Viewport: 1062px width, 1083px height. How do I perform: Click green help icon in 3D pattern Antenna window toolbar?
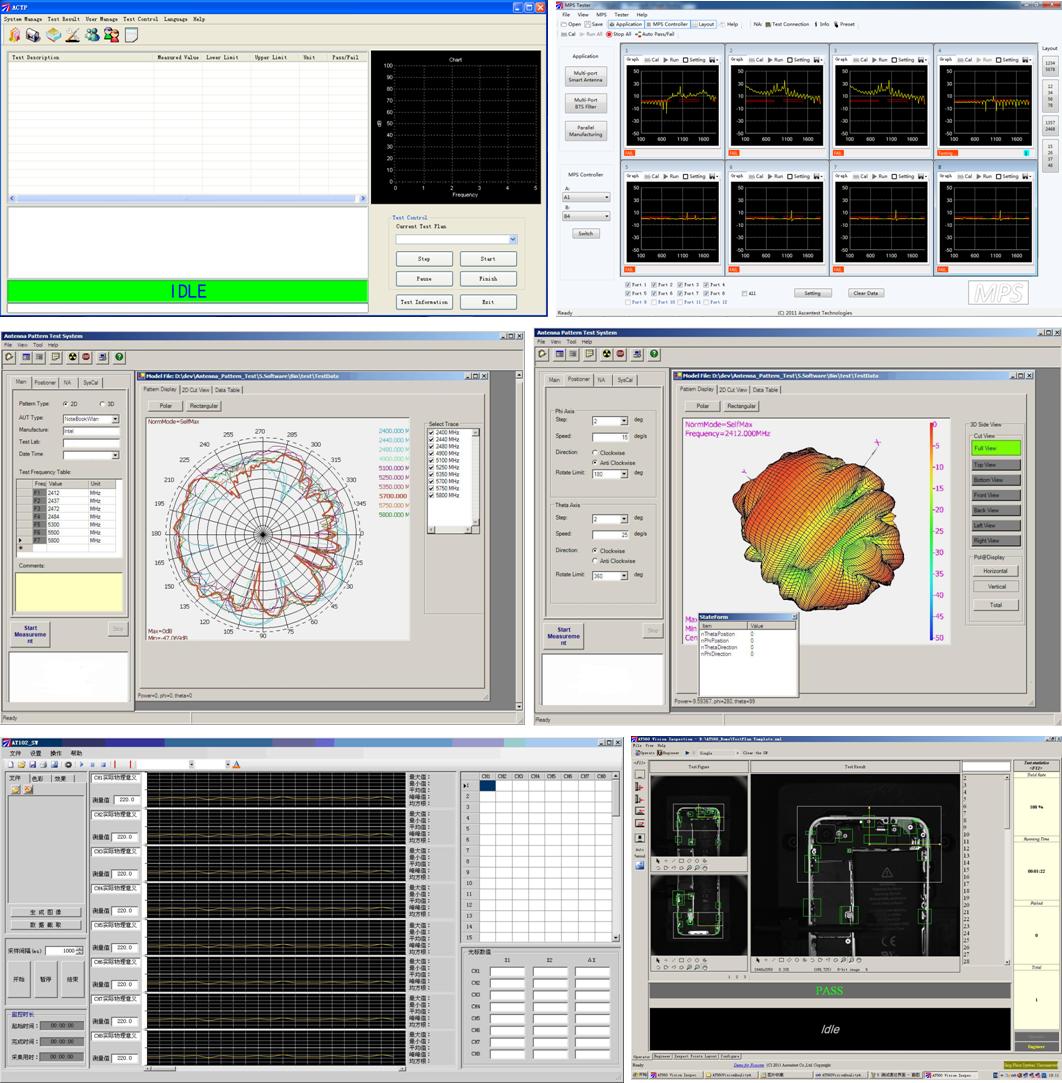pos(654,354)
